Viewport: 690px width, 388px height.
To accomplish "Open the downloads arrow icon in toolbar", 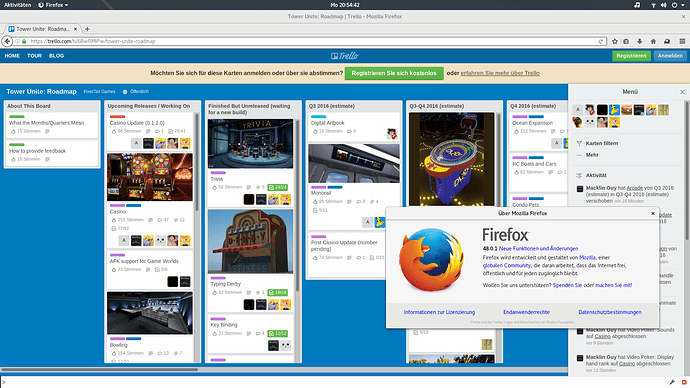I will click(639, 41).
